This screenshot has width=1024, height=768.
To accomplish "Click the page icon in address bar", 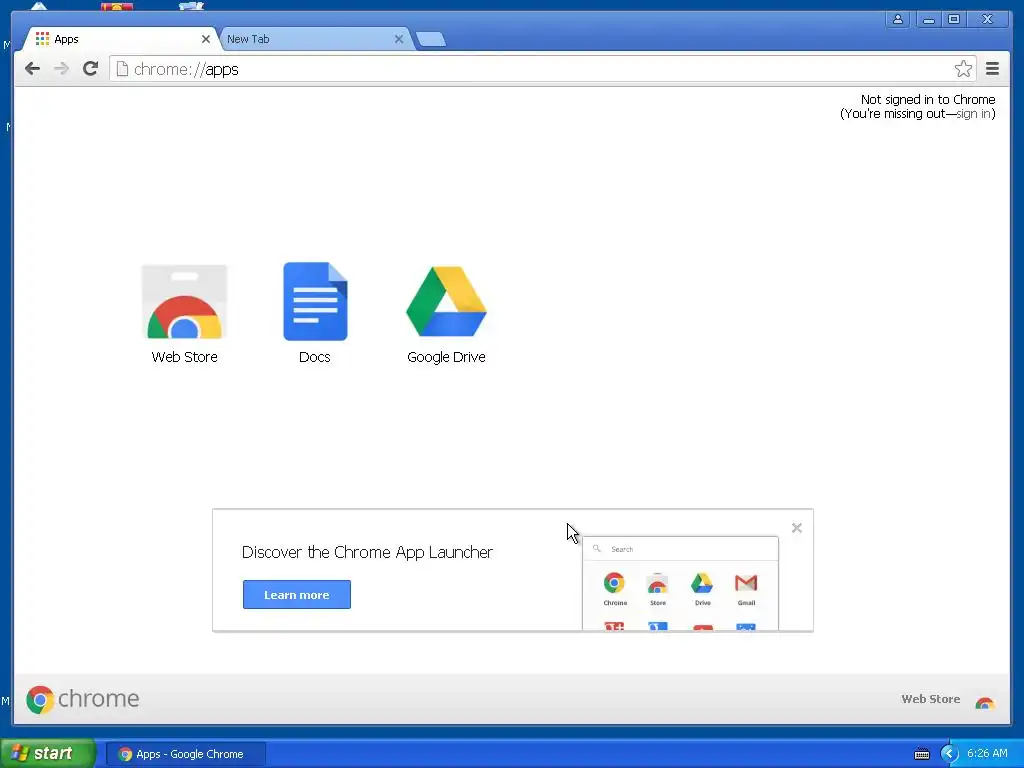I will click(121, 69).
